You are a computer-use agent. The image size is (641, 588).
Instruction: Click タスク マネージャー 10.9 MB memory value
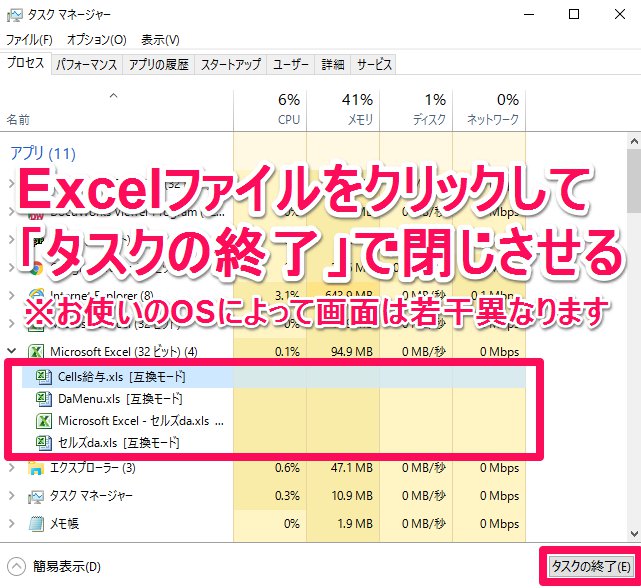click(352, 496)
